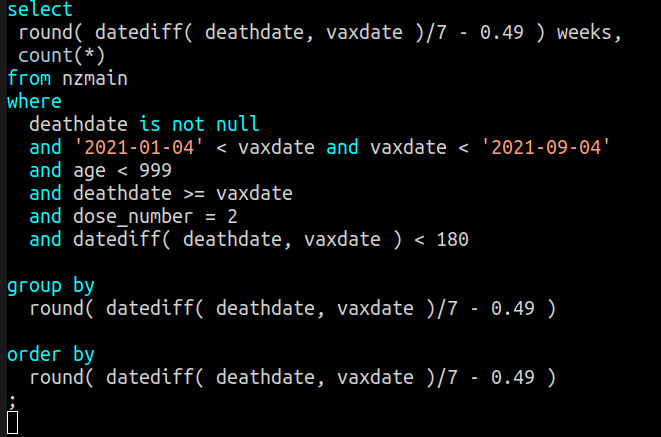Click the number 180 in the datediff condition
The height and width of the screenshot is (437, 661).
452,239
